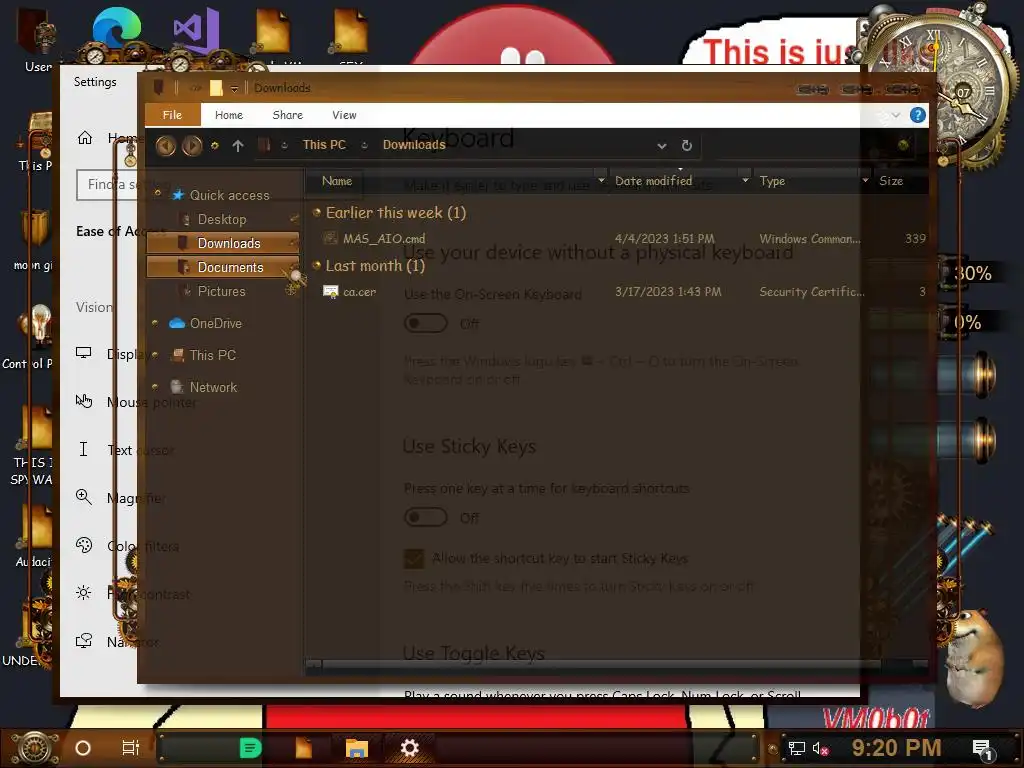The width and height of the screenshot is (1024, 768).
Task: Switch to the Home ribbon tab
Action: coord(229,115)
